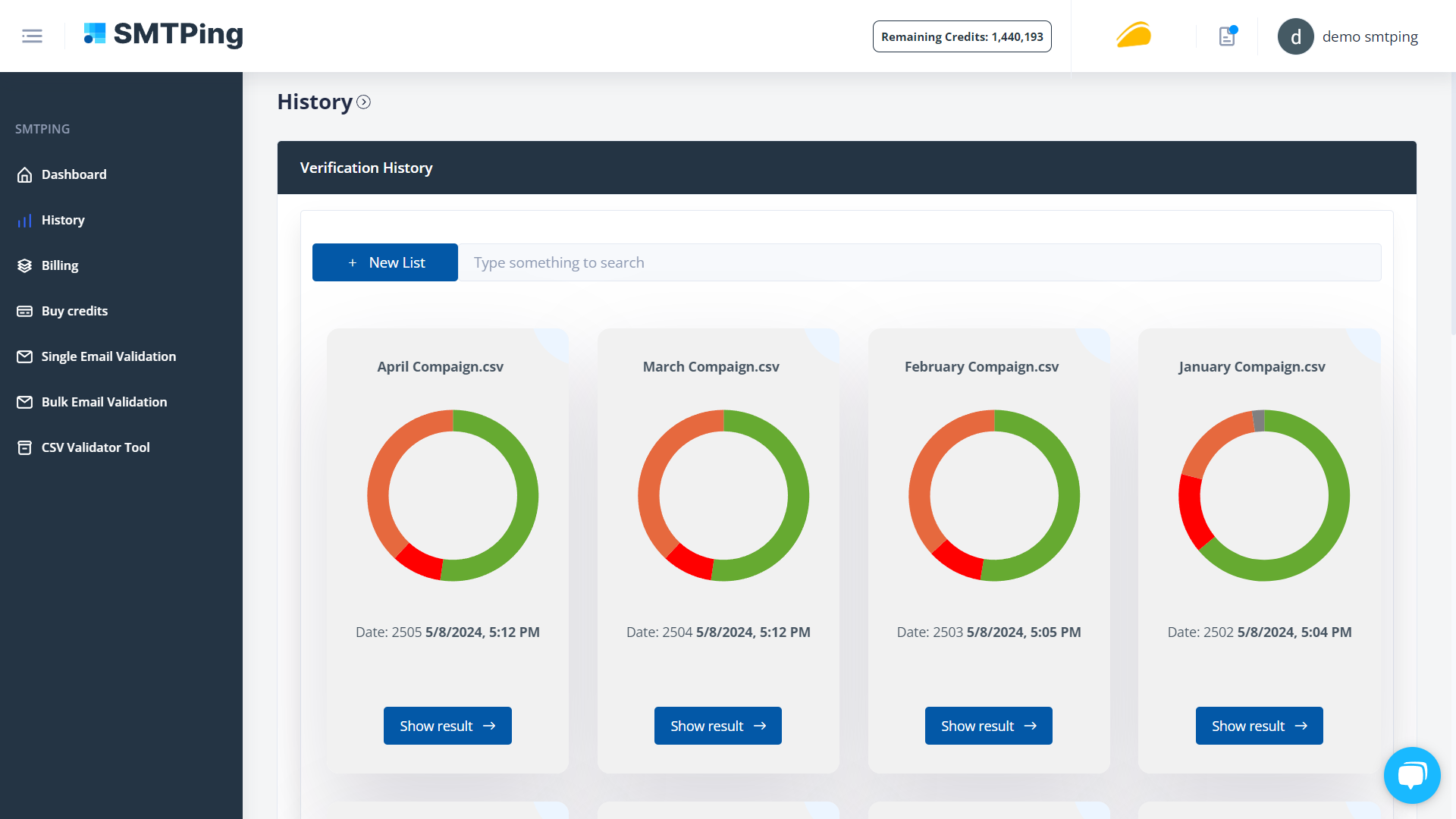1456x819 pixels.
Task: Click the search input field
Action: tap(920, 262)
